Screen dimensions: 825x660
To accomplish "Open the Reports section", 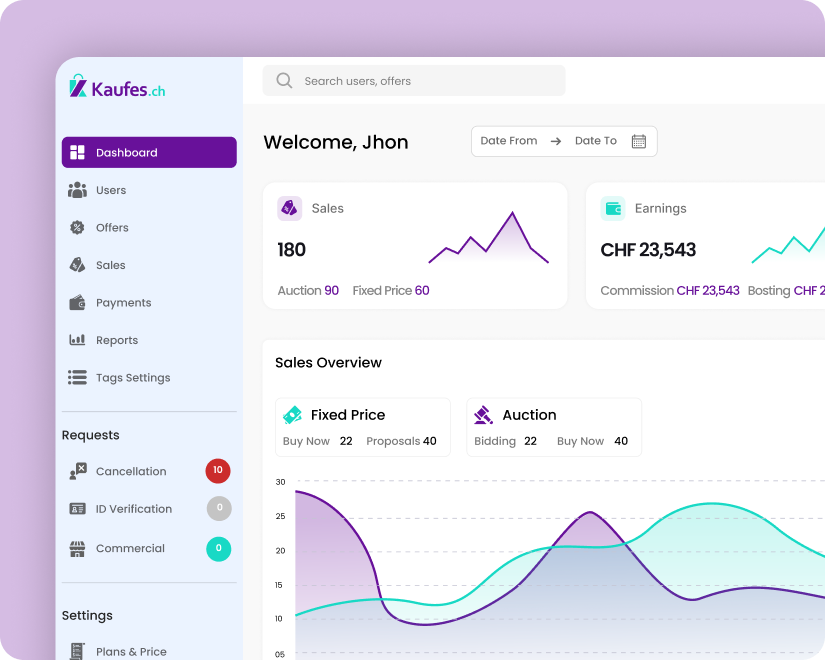I will tap(149, 340).
